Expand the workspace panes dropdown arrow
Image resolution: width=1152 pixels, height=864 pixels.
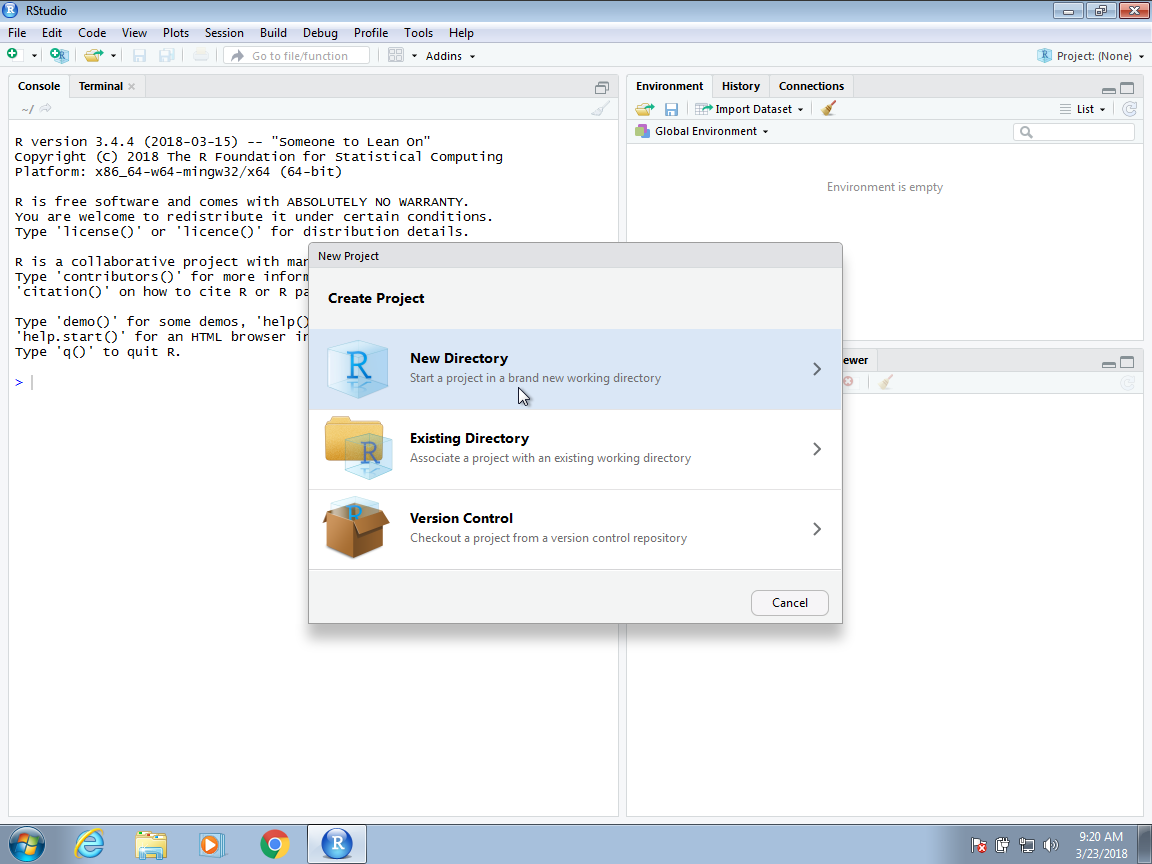click(x=414, y=56)
